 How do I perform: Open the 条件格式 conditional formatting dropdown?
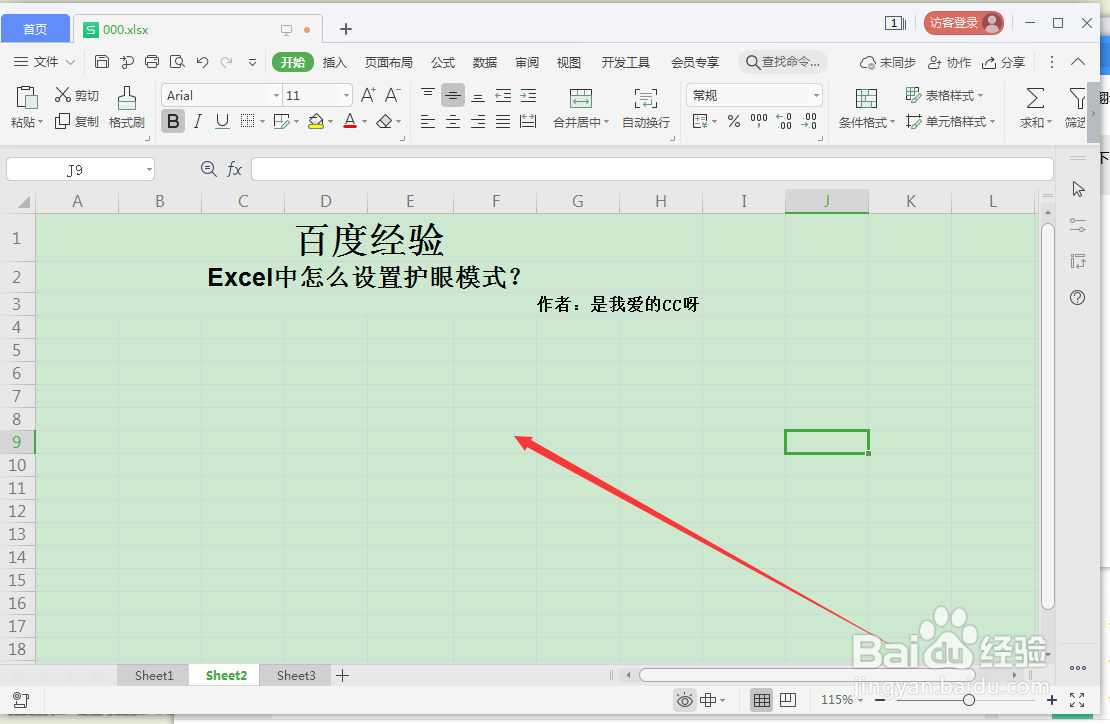(866, 122)
